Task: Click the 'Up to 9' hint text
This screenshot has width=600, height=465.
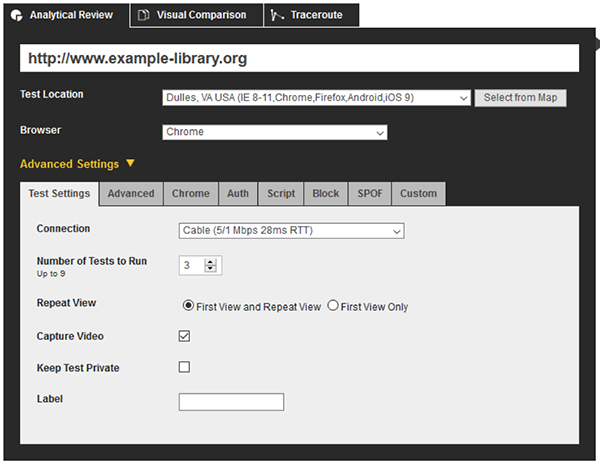Action: (x=51, y=274)
